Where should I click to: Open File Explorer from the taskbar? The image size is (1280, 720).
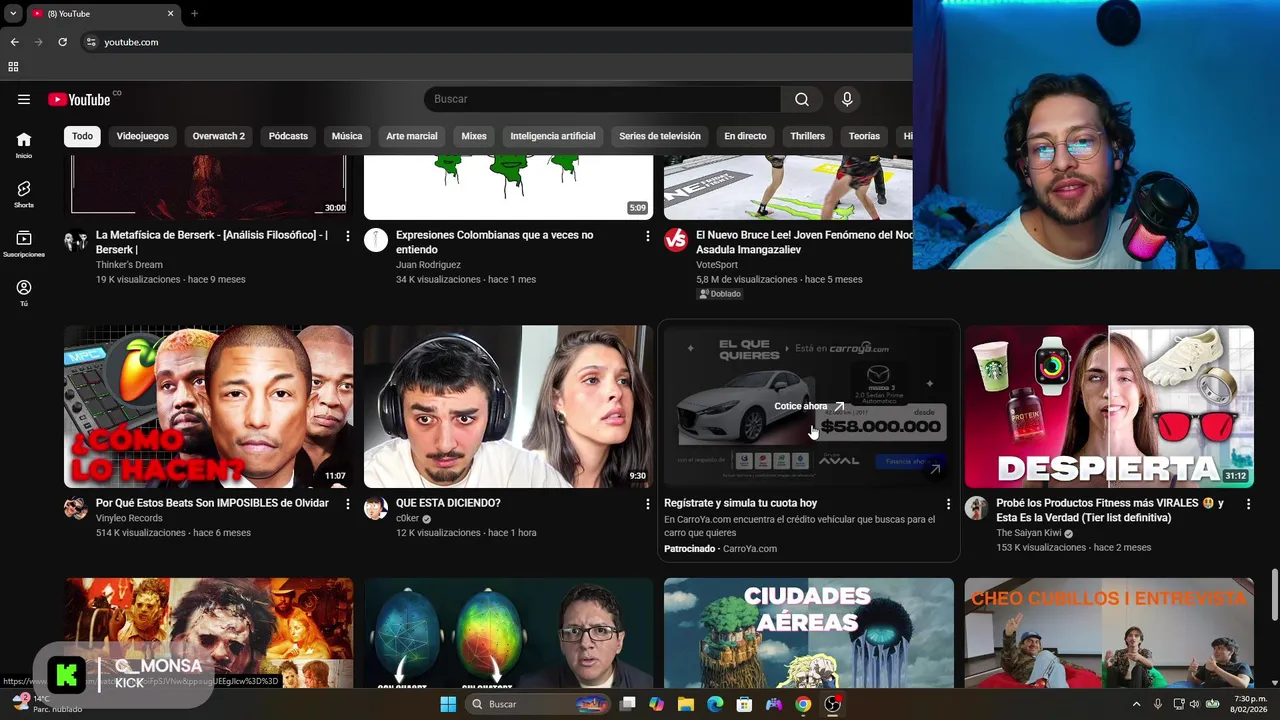(x=685, y=704)
